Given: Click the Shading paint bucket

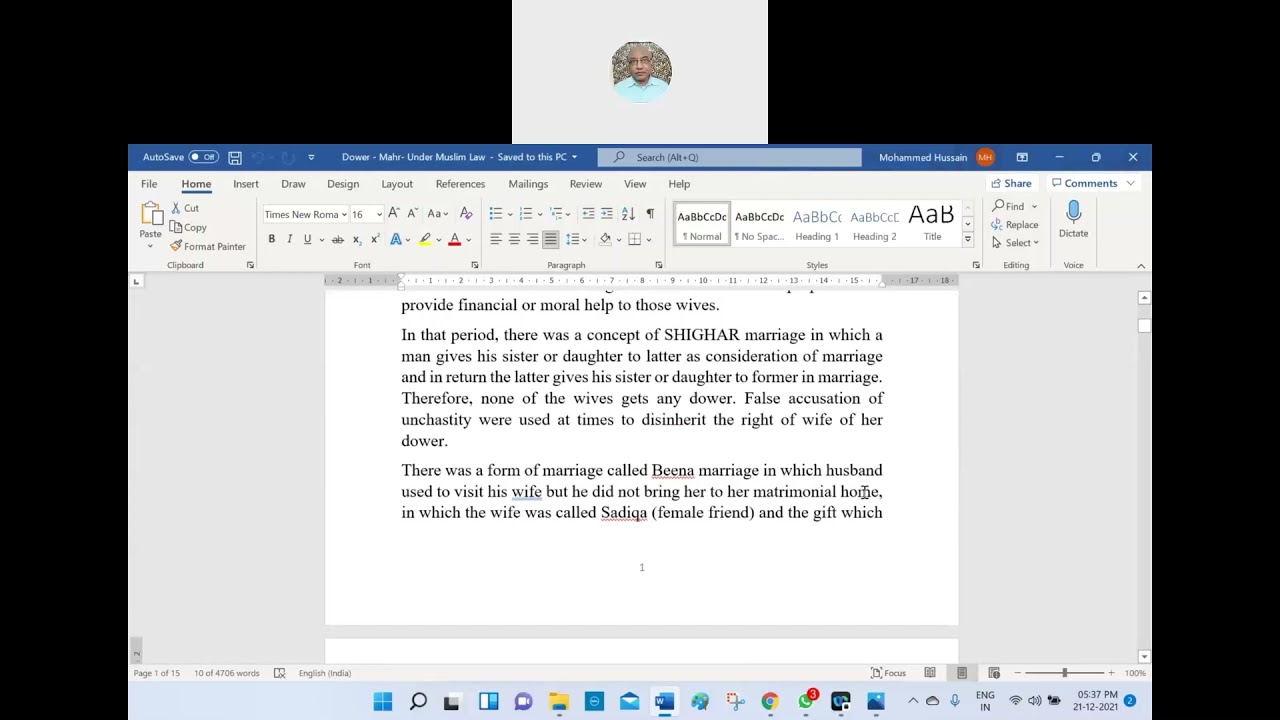Looking at the screenshot, I should pos(605,239).
